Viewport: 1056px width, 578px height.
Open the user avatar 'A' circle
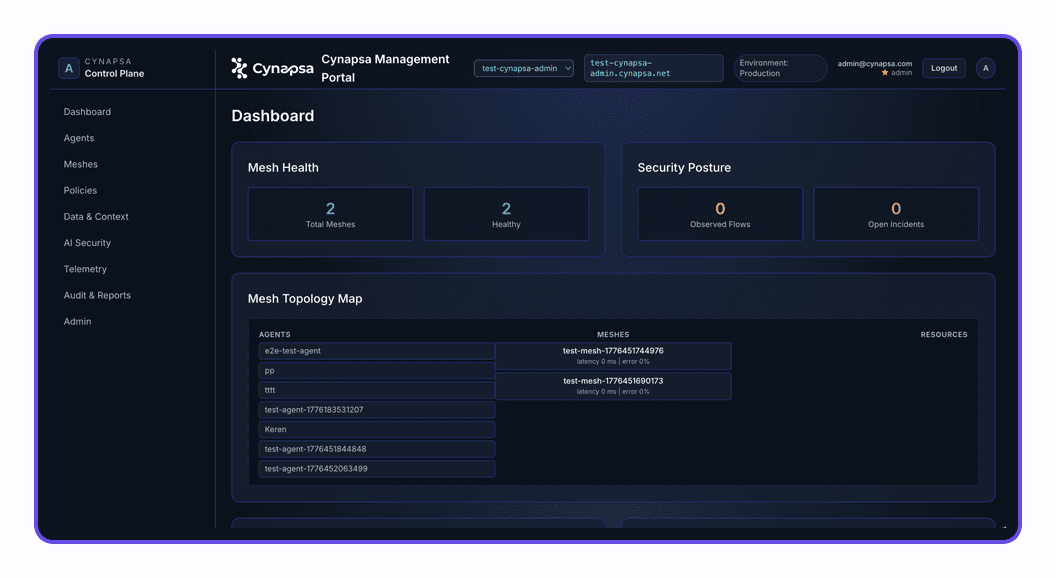[985, 68]
